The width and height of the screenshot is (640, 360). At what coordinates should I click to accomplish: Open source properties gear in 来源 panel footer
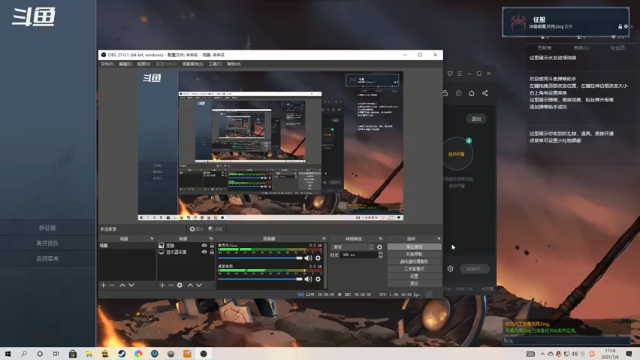[x=180, y=285]
